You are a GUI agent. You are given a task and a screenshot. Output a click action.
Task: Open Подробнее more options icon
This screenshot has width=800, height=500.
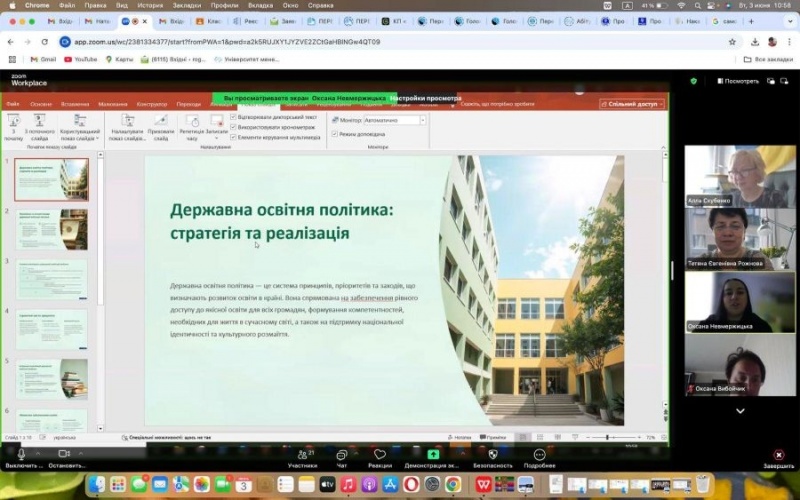point(539,455)
